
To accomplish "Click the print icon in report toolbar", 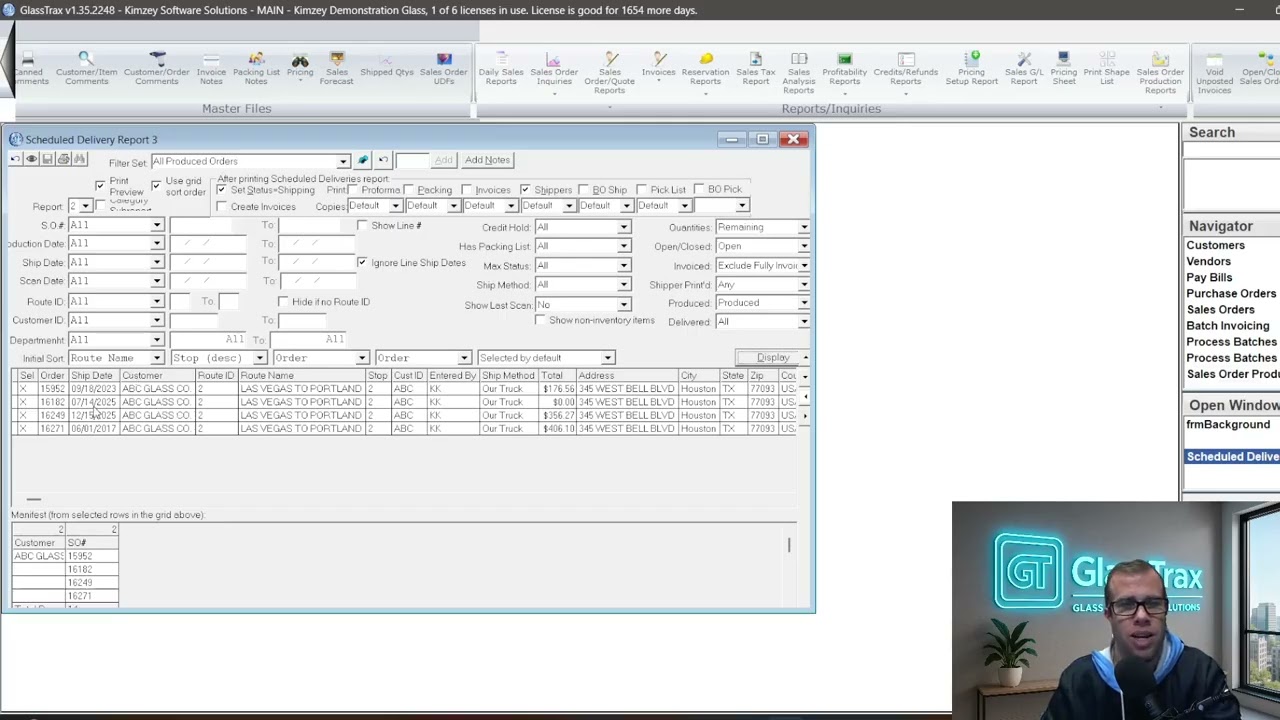I will coord(64,160).
